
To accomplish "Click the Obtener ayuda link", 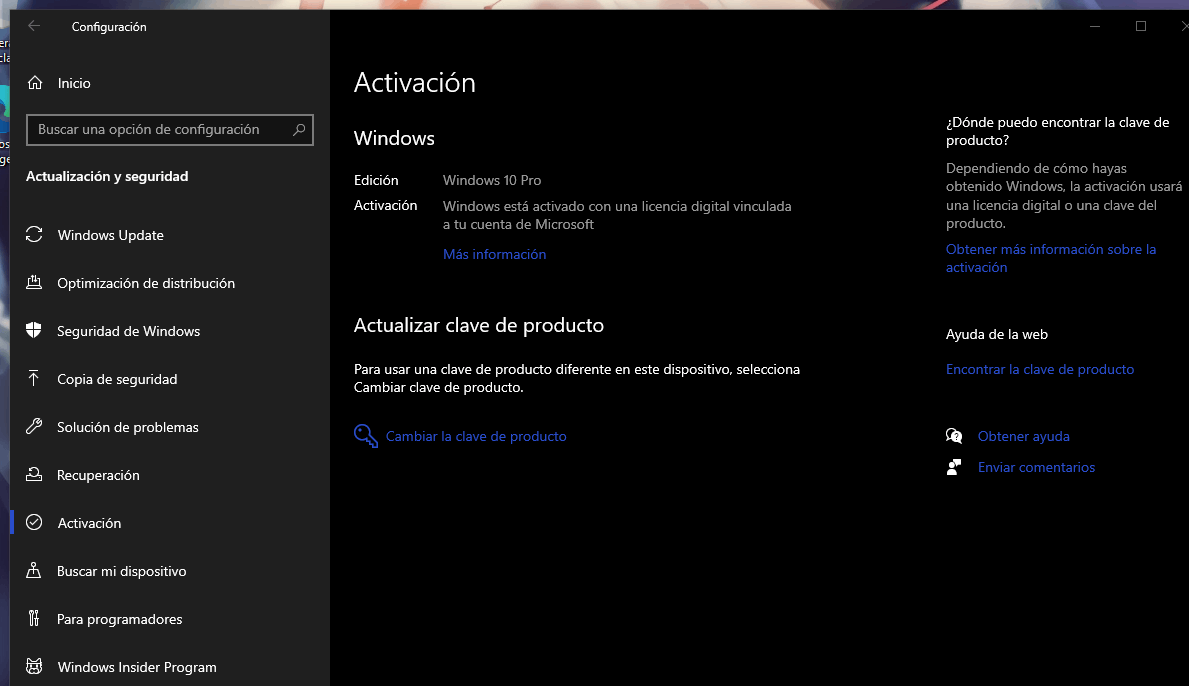I will tap(1024, 436).
